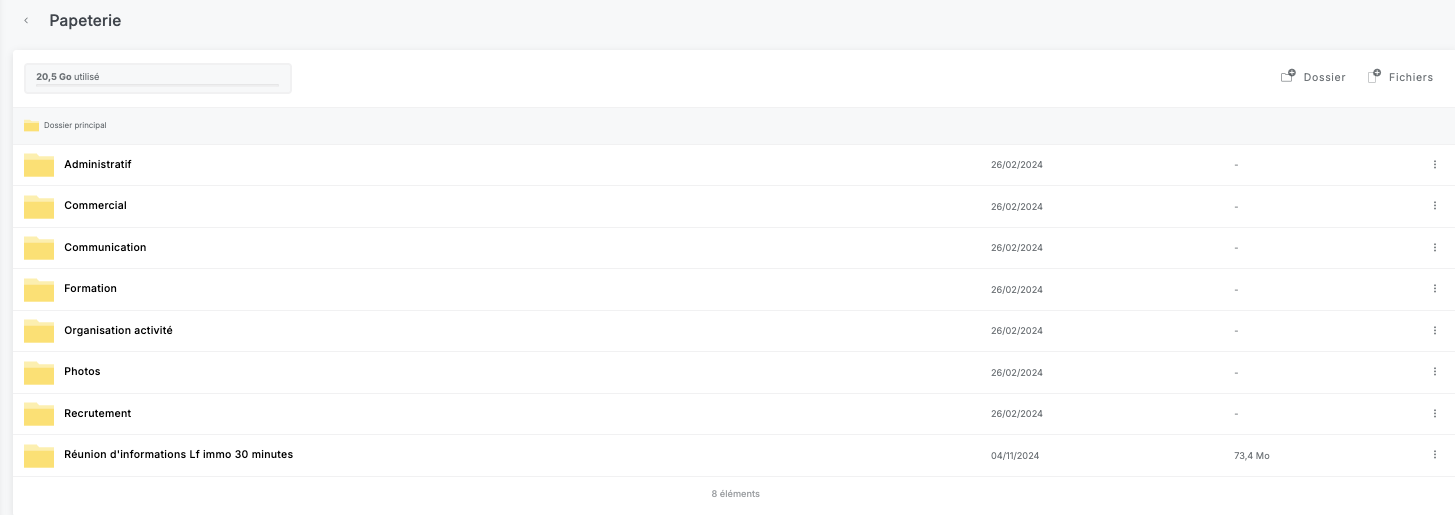Click the new Dossier folder icon
The image size is (1455, 515).
(1288, 77)
